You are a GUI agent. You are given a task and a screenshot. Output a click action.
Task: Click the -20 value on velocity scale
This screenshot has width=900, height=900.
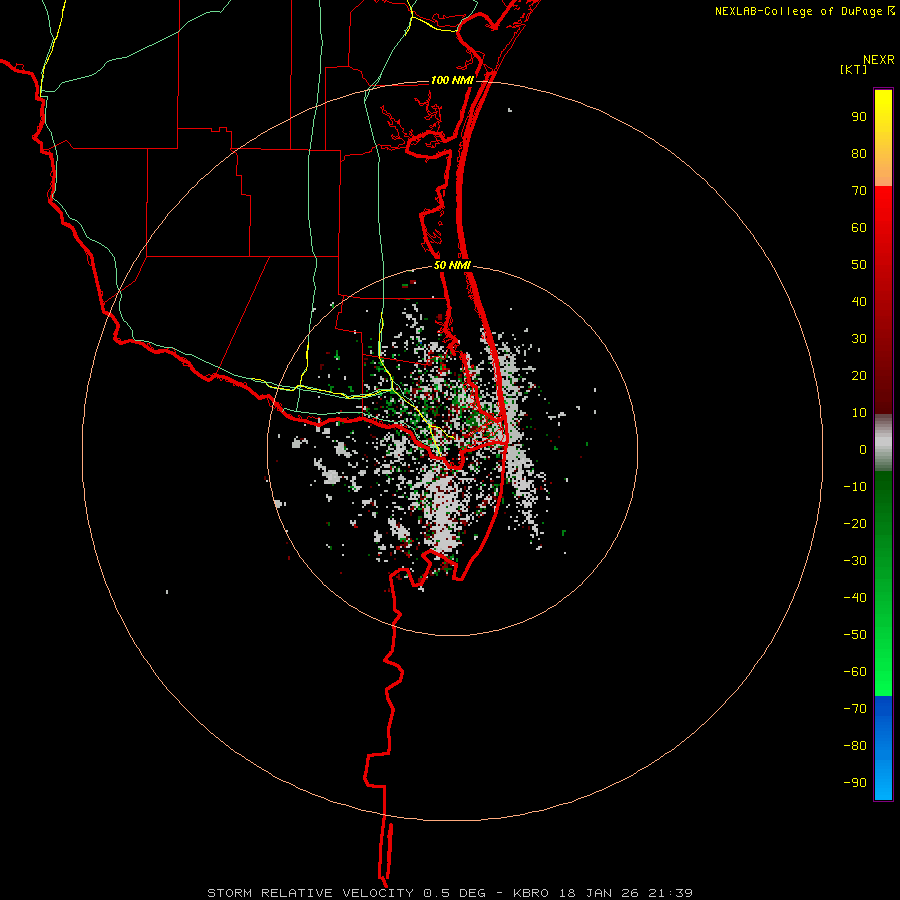pyautogui.click(x=855, y=524)
